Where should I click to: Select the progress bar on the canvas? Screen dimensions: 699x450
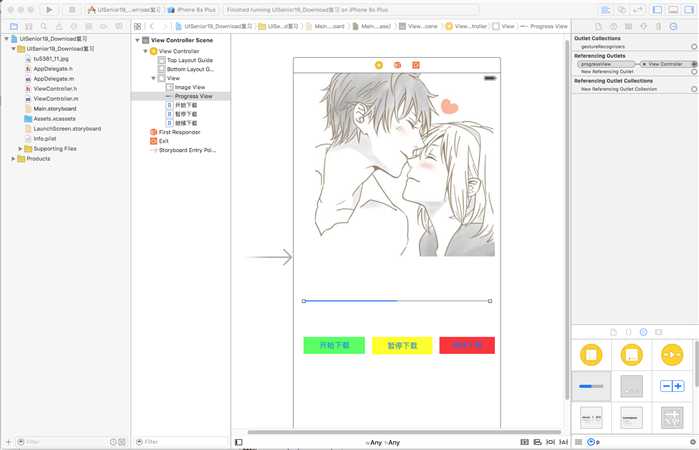397,301
